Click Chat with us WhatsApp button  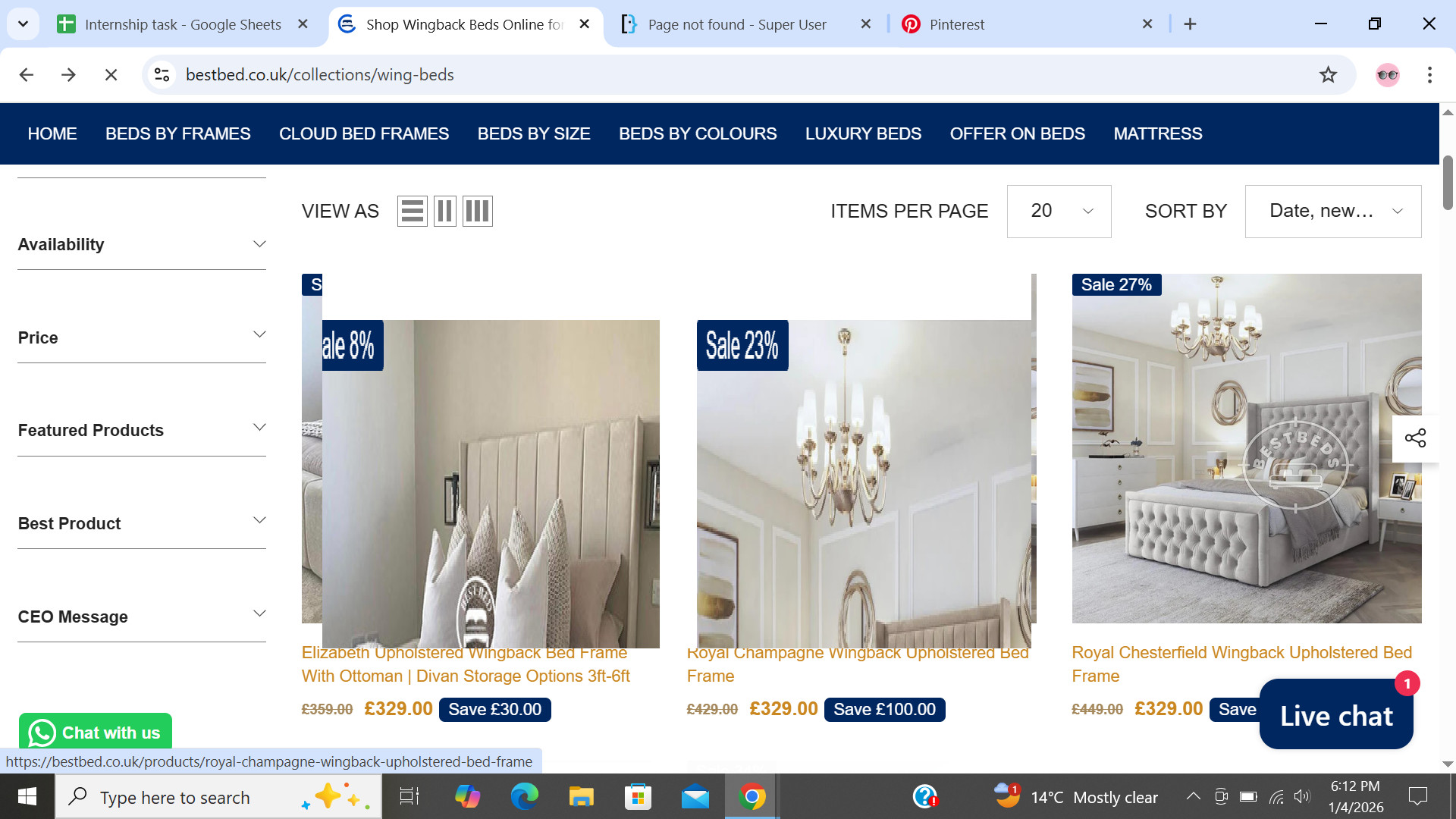pos(96,733)
